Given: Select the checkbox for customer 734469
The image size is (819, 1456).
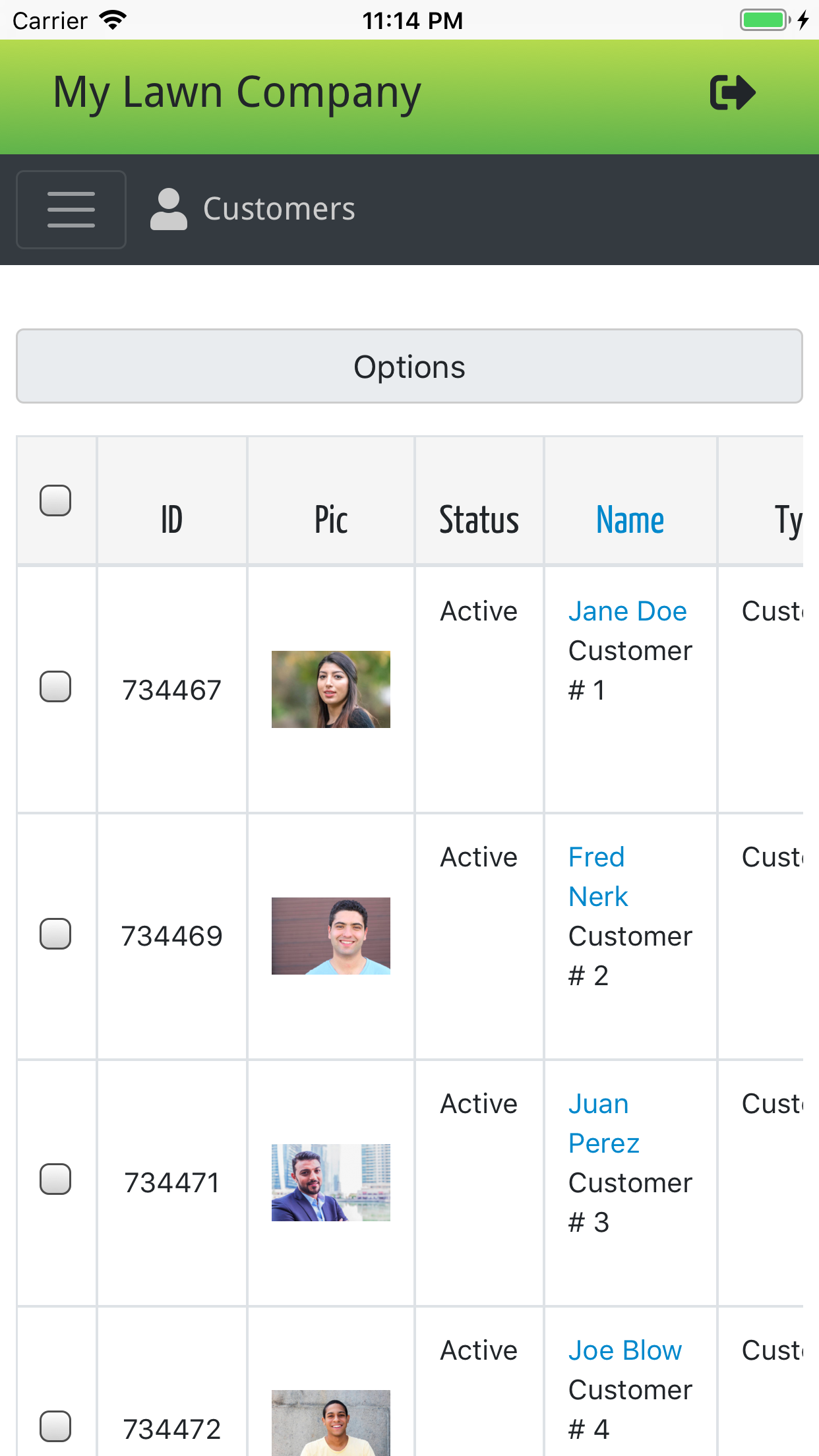Looking at the screenshot, I should click(55, 934).
